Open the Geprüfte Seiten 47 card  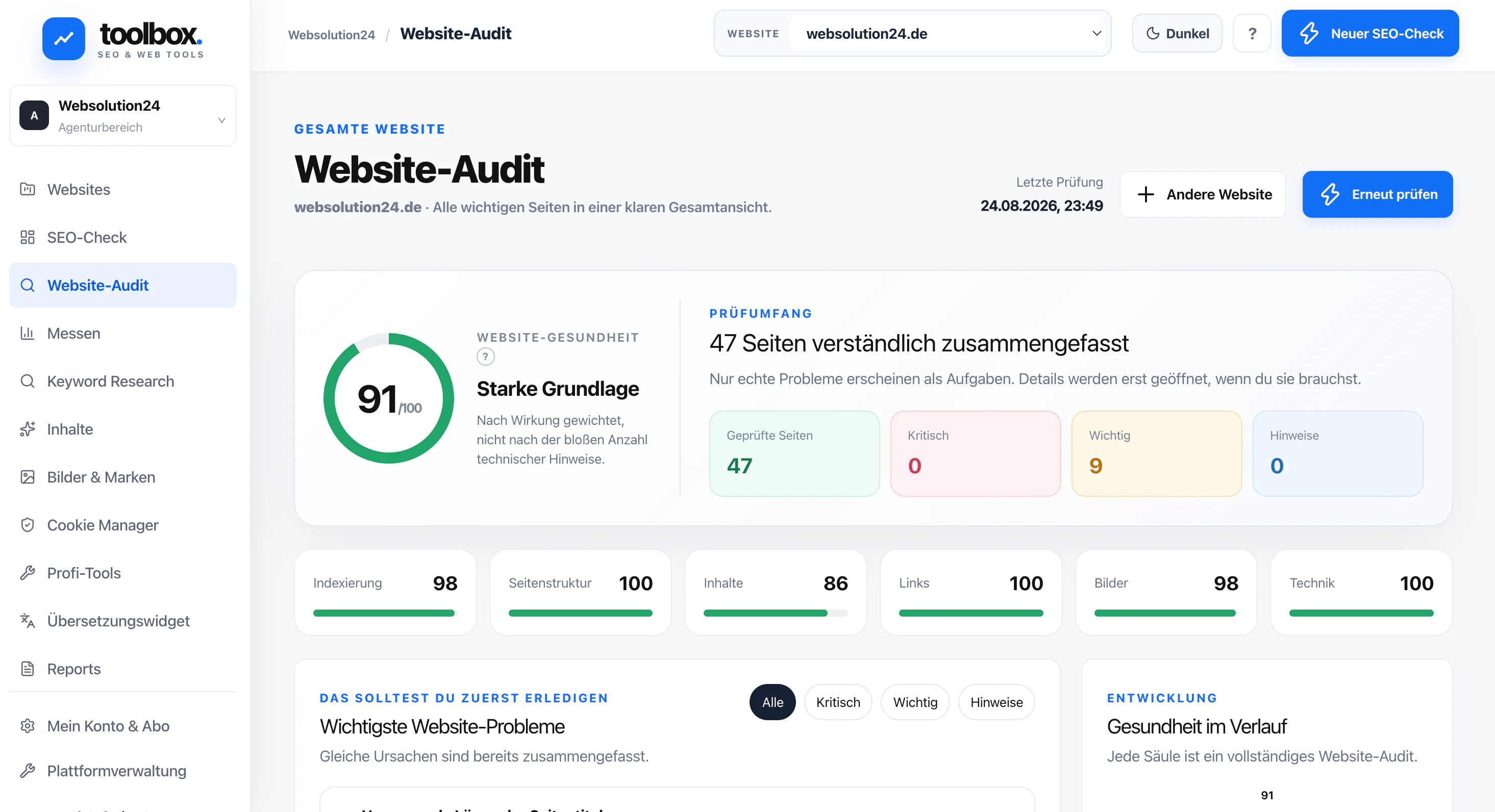794,453
